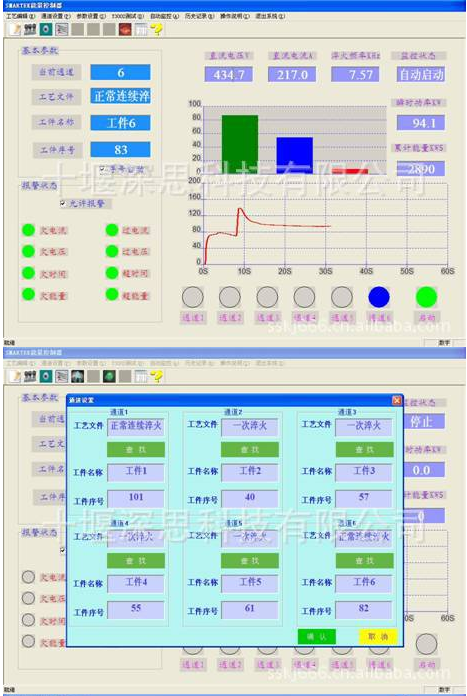This screenshot has width=467, height=696.
Task: Click the green bar in the bar chart
Action: (x=240, y=144)
